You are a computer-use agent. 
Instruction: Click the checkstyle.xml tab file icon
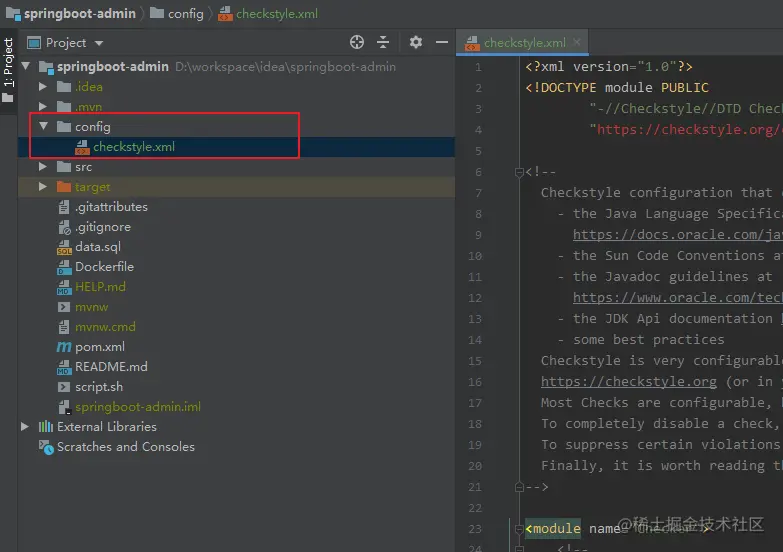pyautogui.click(x=472, y=43)
